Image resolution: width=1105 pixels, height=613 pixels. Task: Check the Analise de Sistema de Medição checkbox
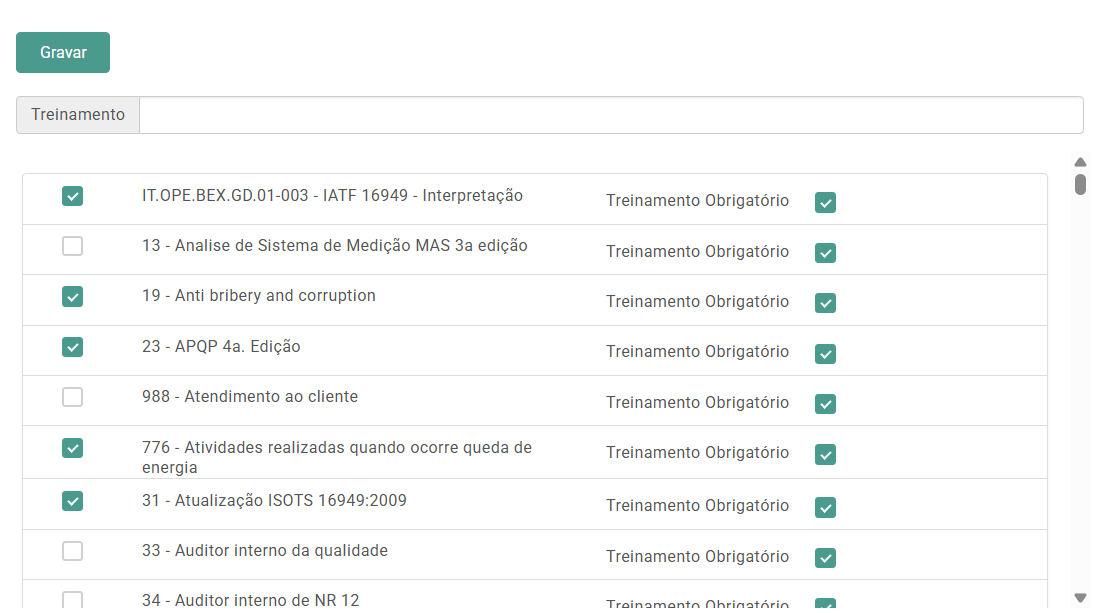72,246
